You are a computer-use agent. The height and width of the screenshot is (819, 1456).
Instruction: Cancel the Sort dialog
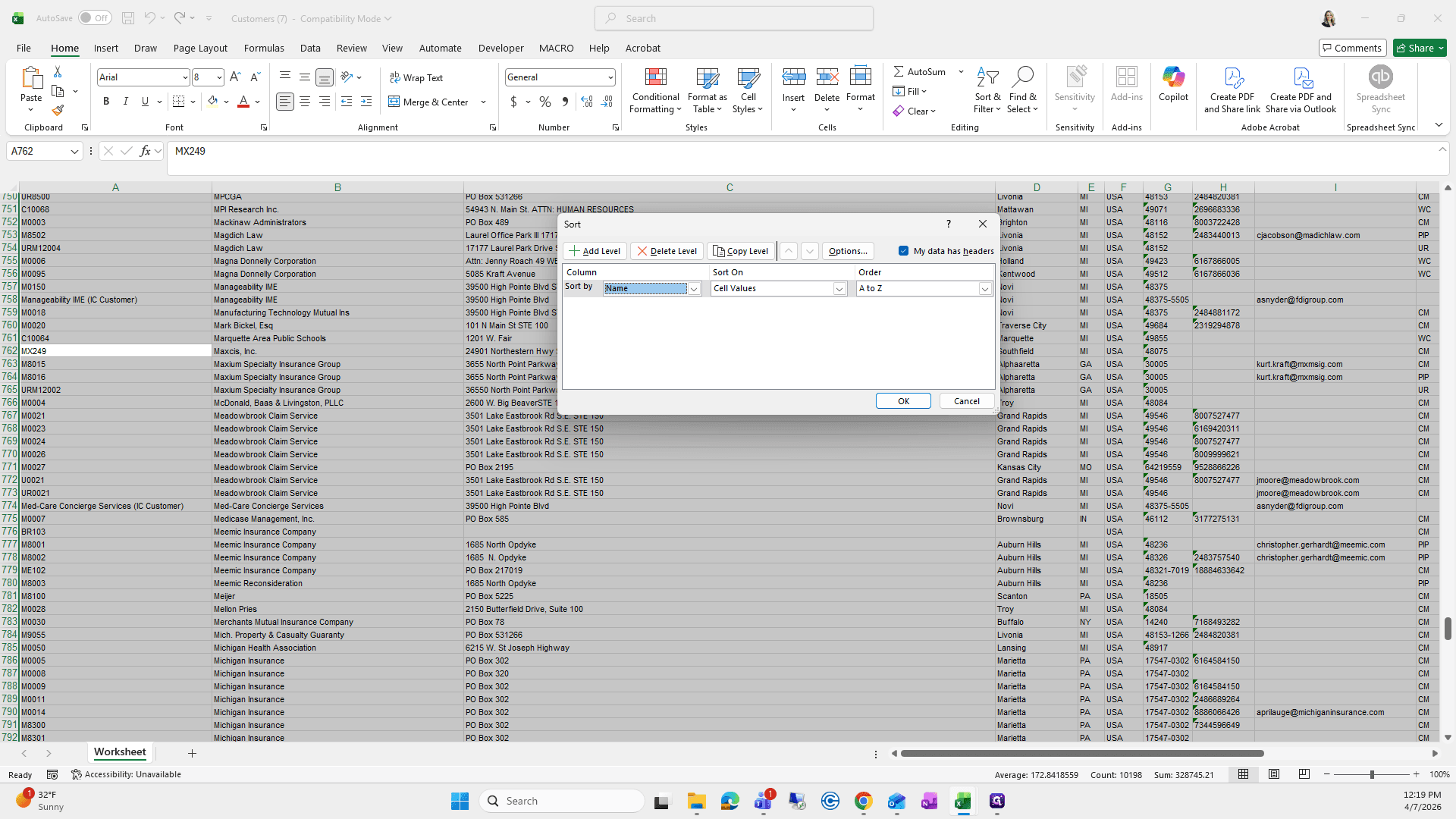[966, 401]
